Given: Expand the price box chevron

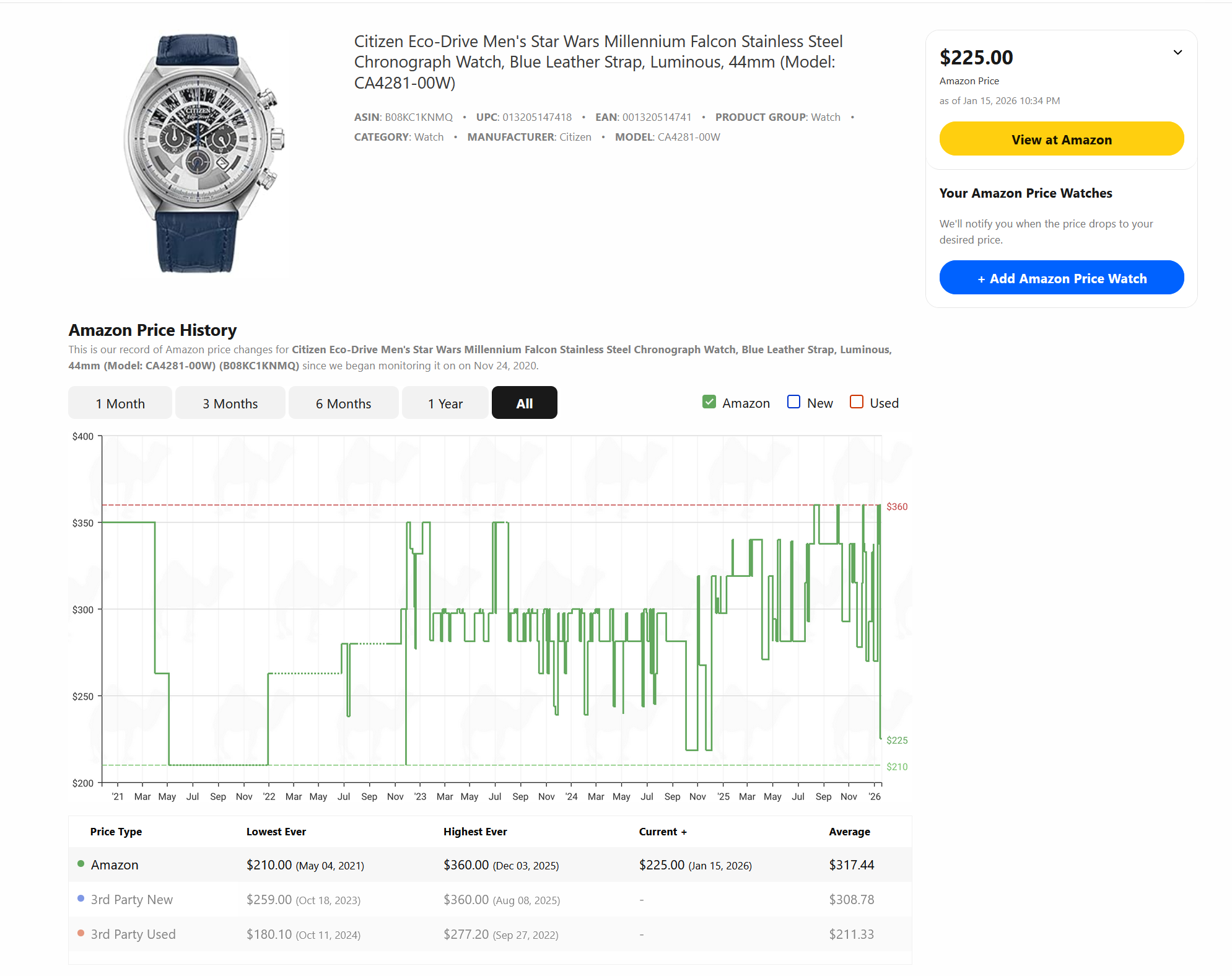Looking at the screenshot, I should (1177, 53).
